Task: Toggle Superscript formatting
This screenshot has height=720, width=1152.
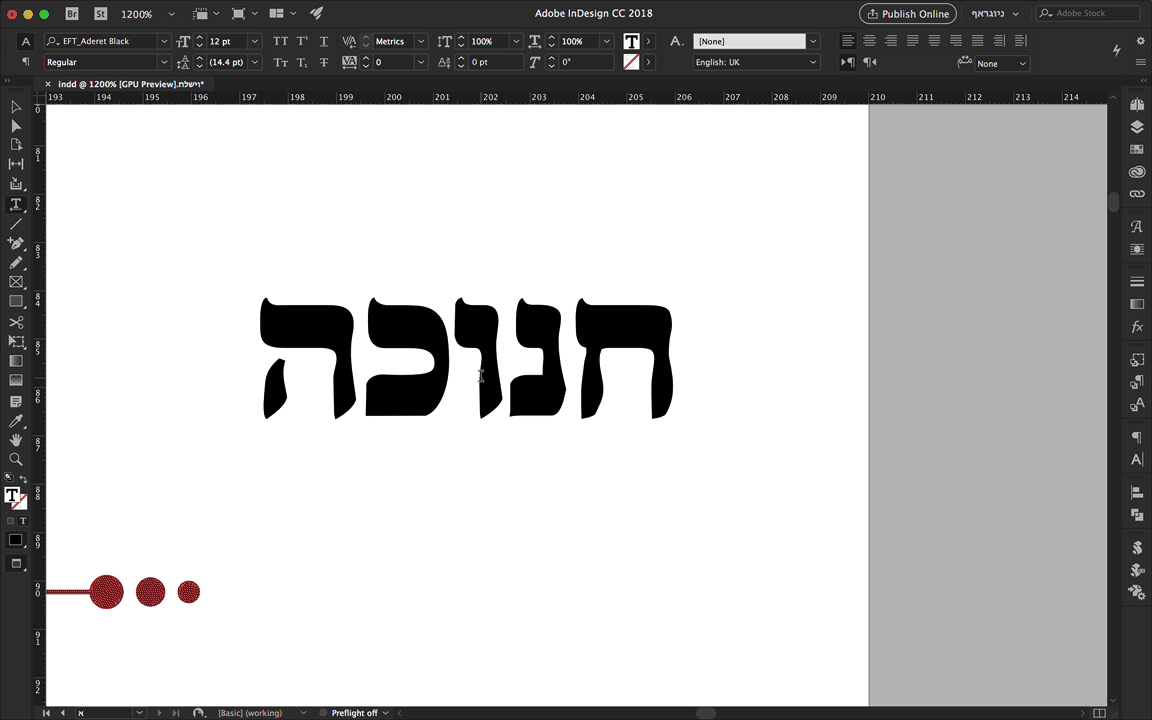Action: click(302, 41)
